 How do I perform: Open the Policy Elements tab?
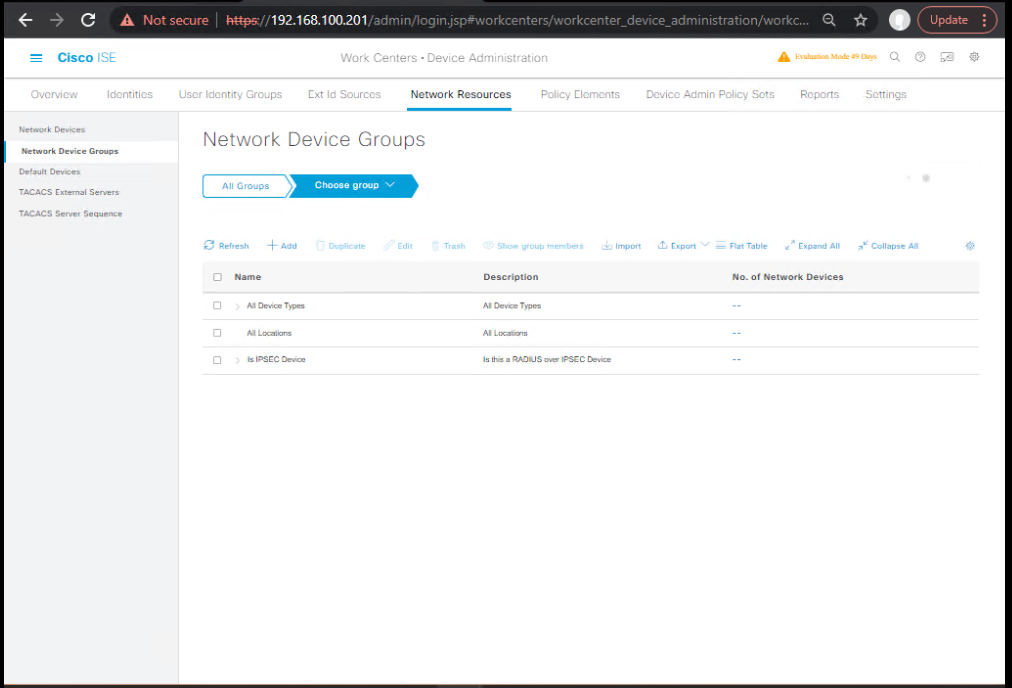(x=580, y=94)
